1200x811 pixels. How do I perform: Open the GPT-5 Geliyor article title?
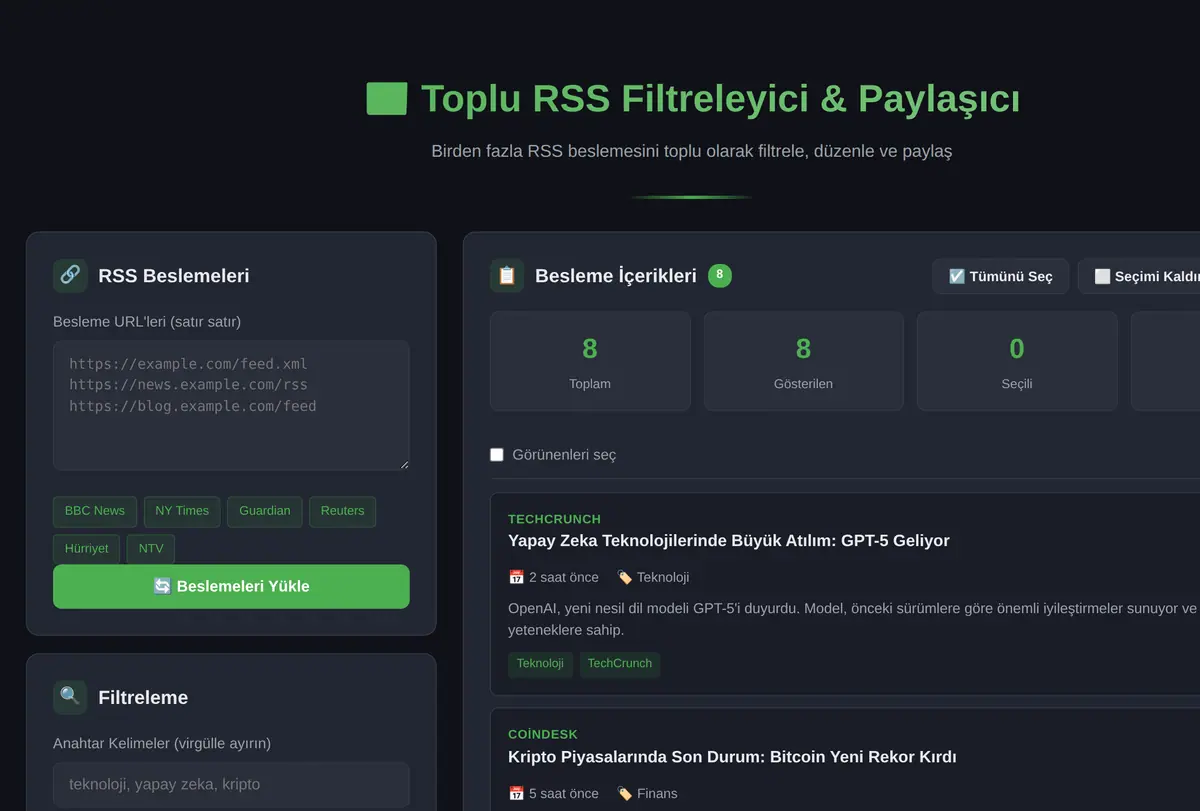(x=729, y=541)
